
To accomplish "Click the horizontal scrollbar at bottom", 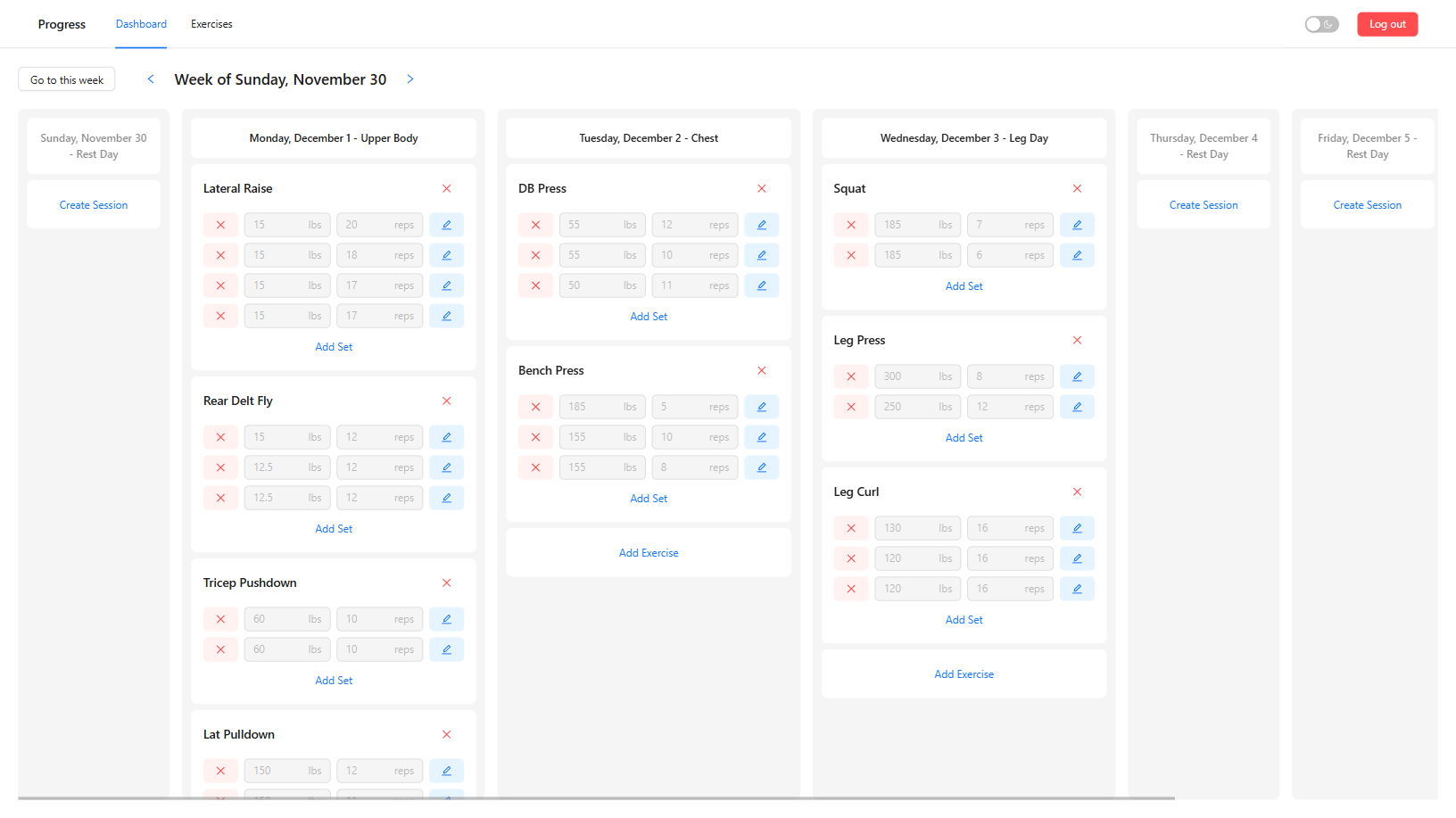I will (596, 798).
